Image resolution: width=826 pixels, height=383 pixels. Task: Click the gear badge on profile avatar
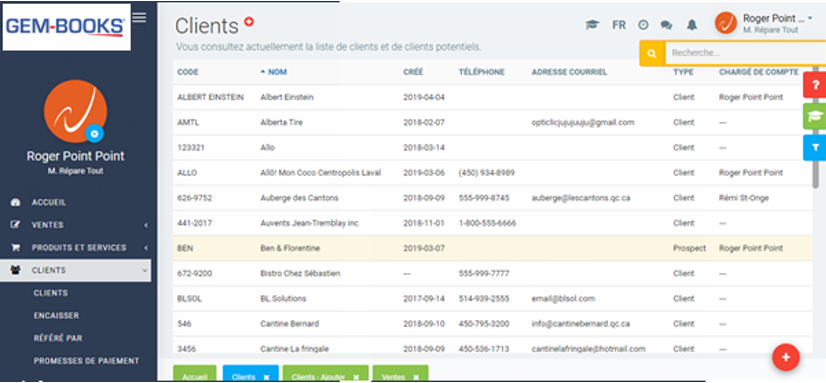point(94,134)
